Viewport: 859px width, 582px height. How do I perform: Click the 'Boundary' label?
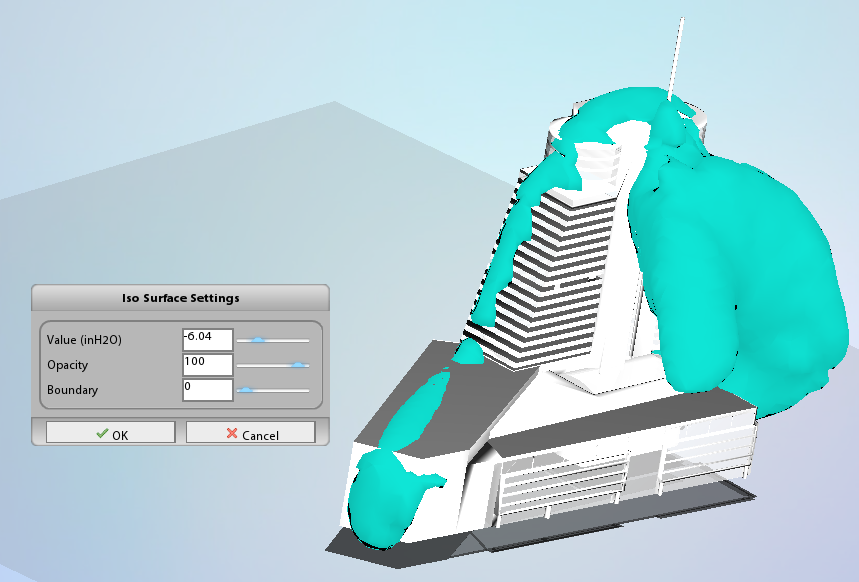point(72,390)
